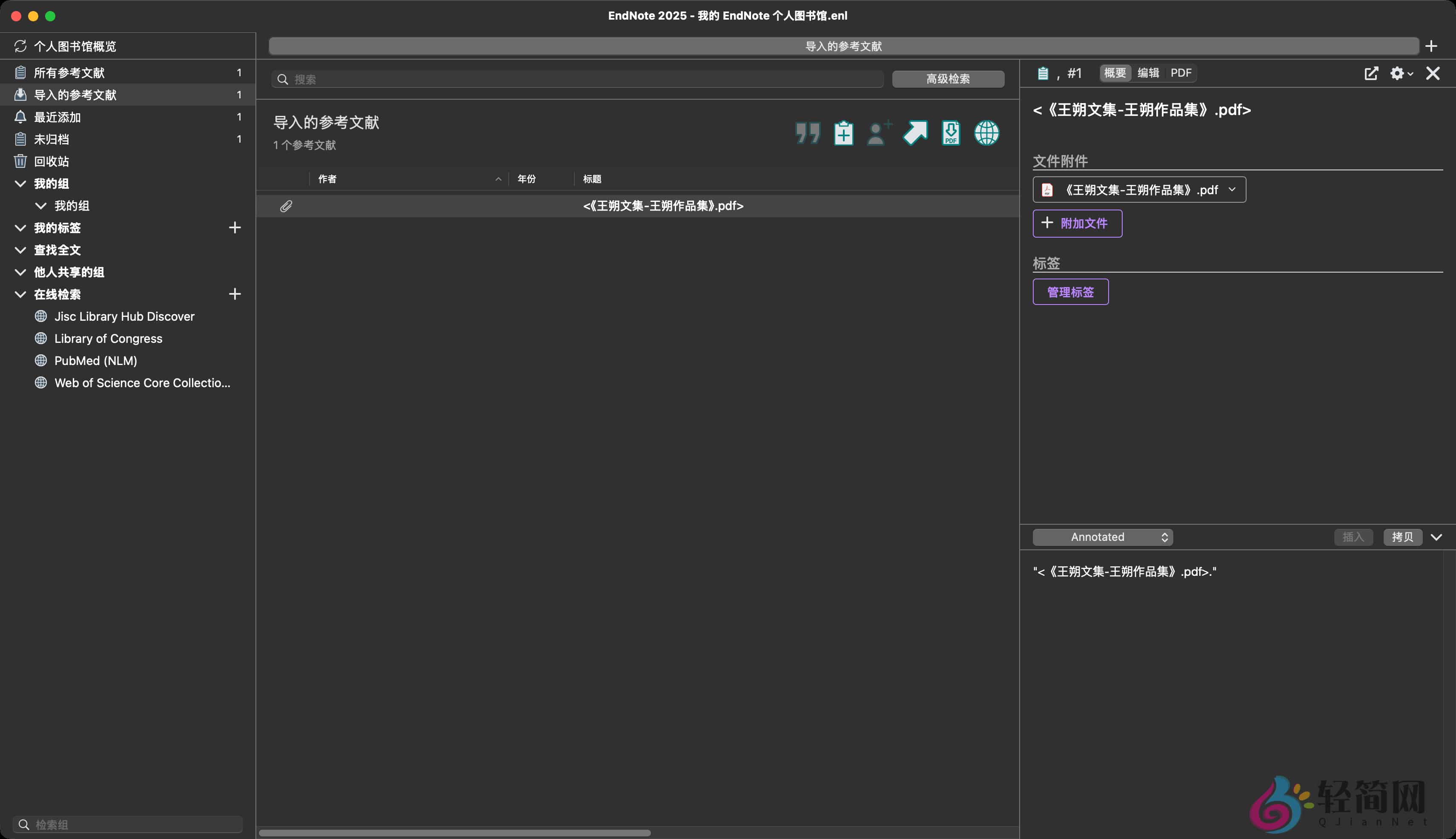Screen dimensions: 1456x839
Task: Open the 最近添加 group
Action: (127, 117)
